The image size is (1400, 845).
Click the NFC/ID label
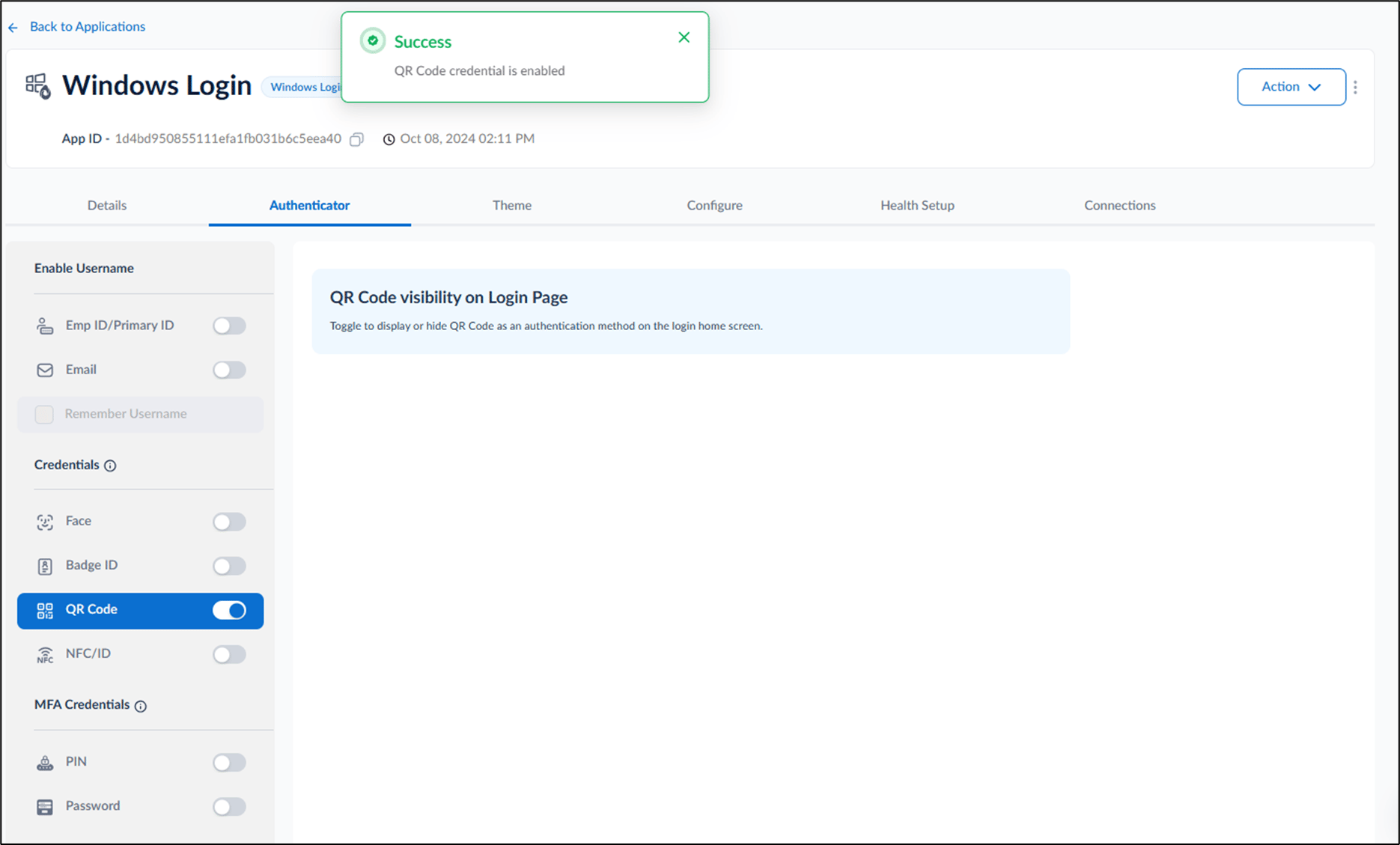tap(88, 653)
